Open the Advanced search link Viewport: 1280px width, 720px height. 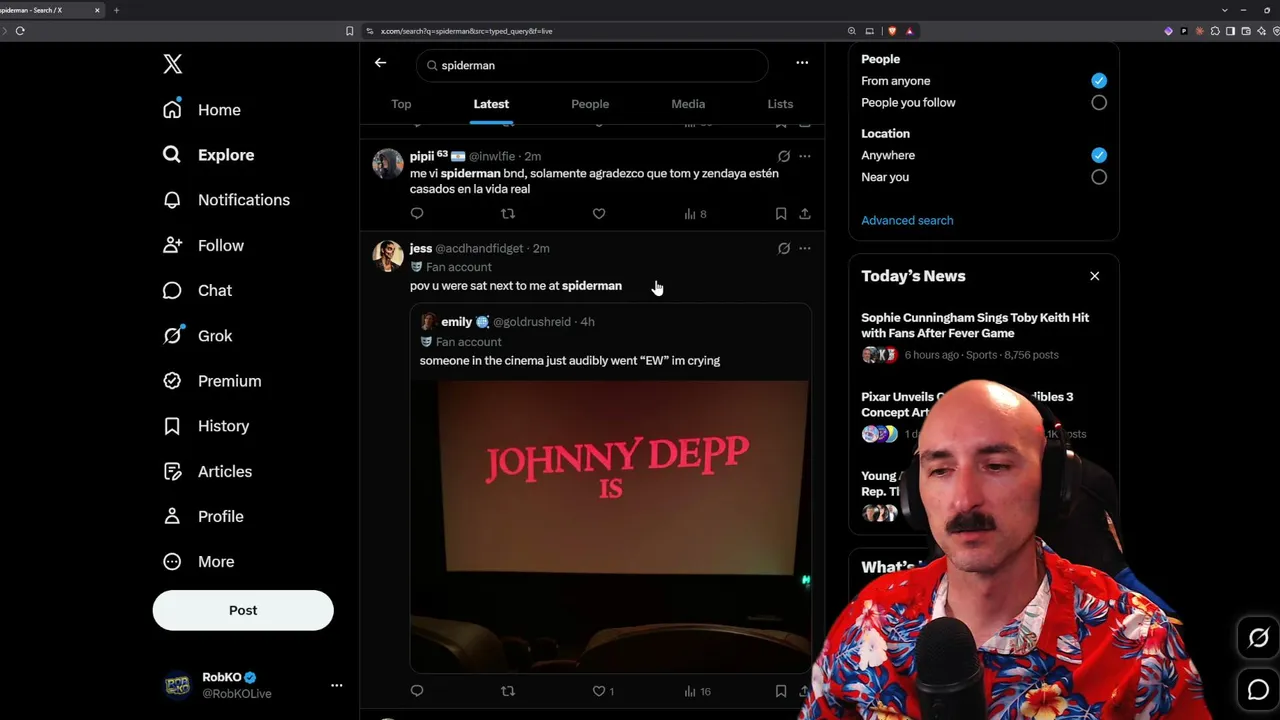tap(907, 220)
